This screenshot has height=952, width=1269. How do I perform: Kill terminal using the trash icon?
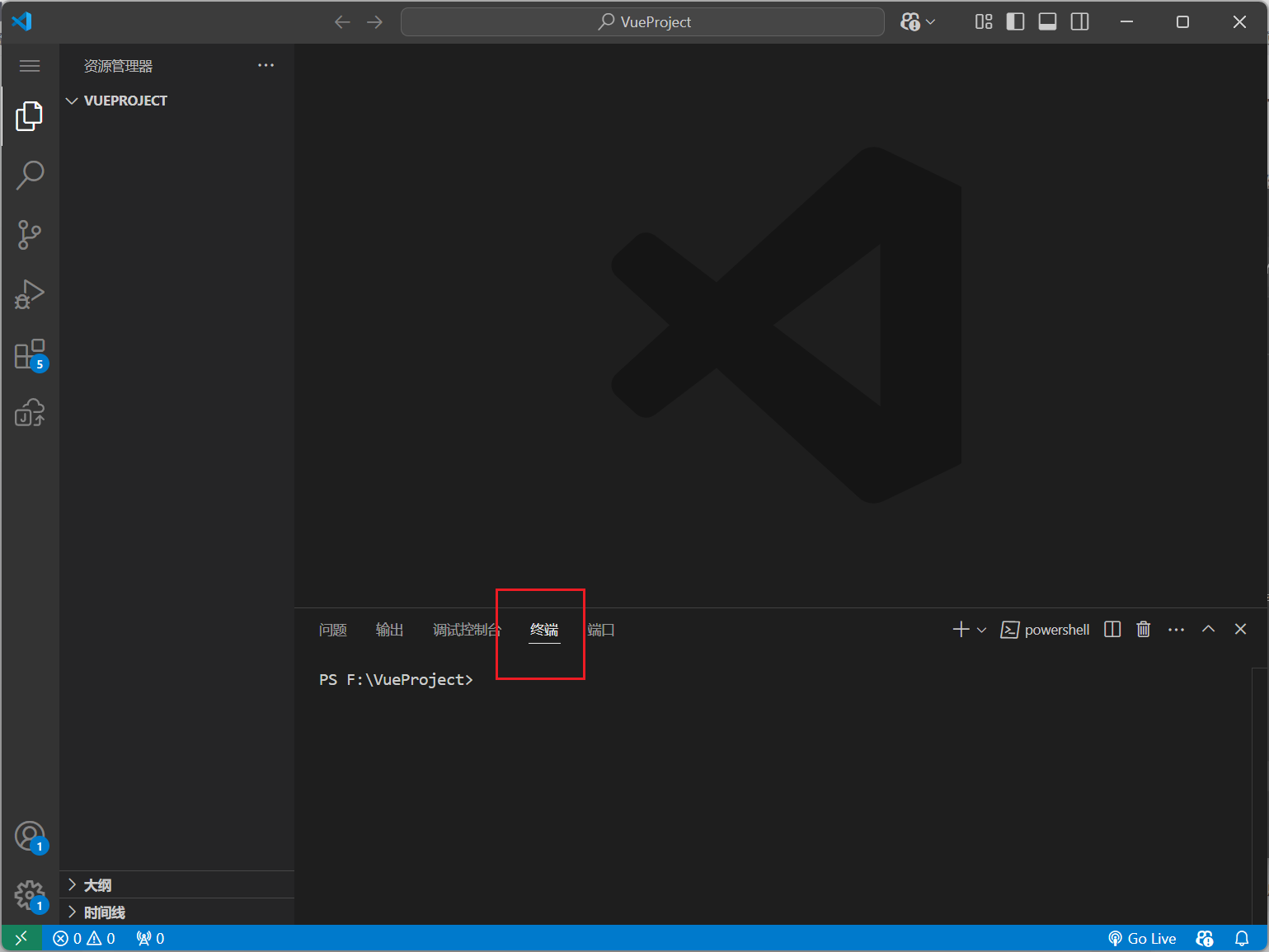(1144, 630)
